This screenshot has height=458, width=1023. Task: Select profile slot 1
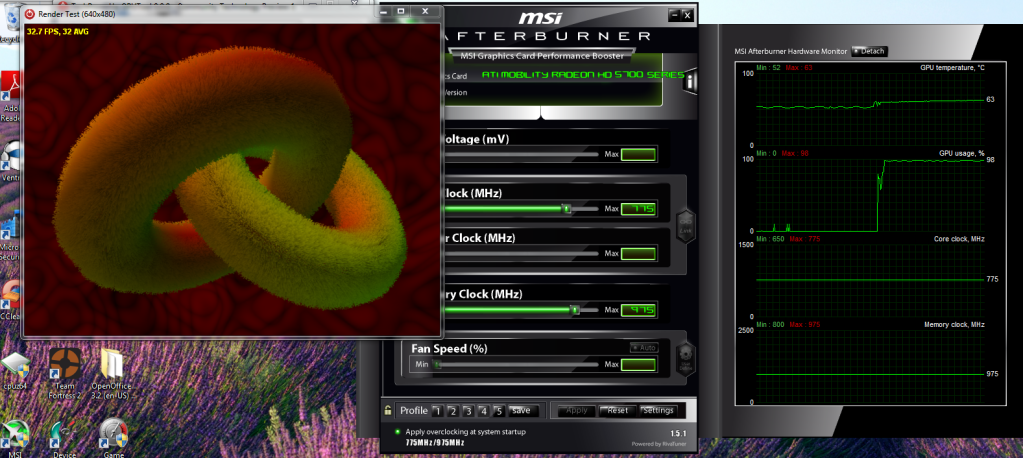pyautogui.click(x=437, y=411)
